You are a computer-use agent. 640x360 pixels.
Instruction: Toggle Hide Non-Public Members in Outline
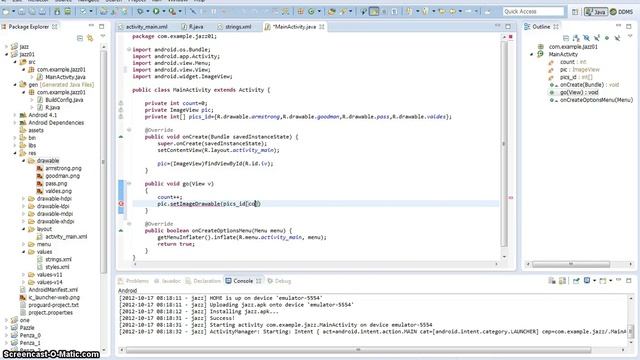coord(607,38)
